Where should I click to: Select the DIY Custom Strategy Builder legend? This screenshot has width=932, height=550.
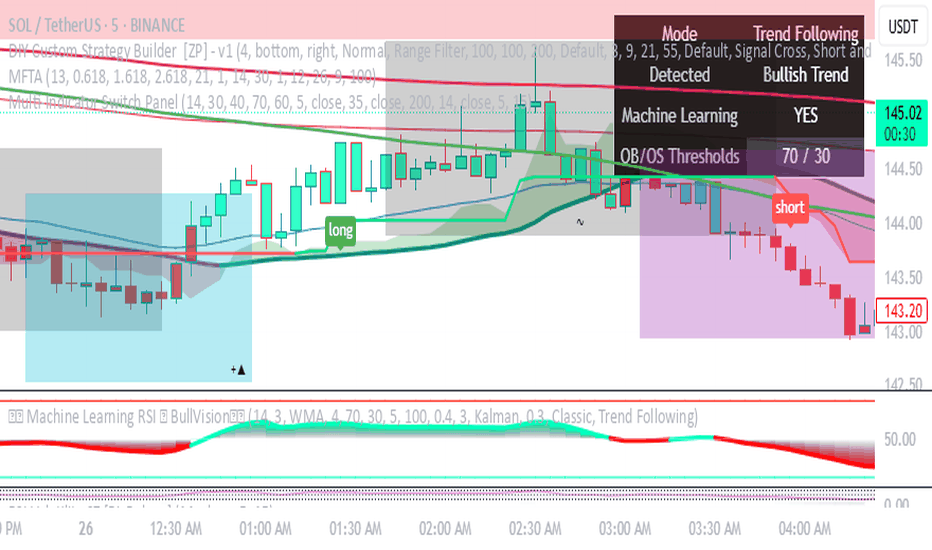click(440, 51)
